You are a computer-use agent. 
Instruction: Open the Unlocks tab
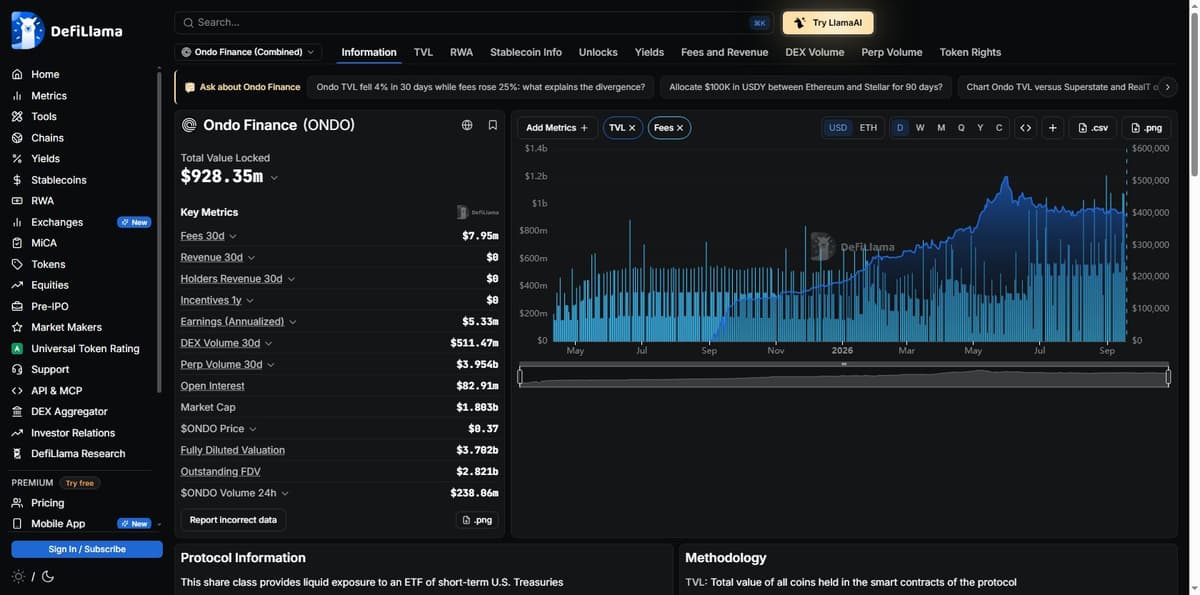coord(598,52)
